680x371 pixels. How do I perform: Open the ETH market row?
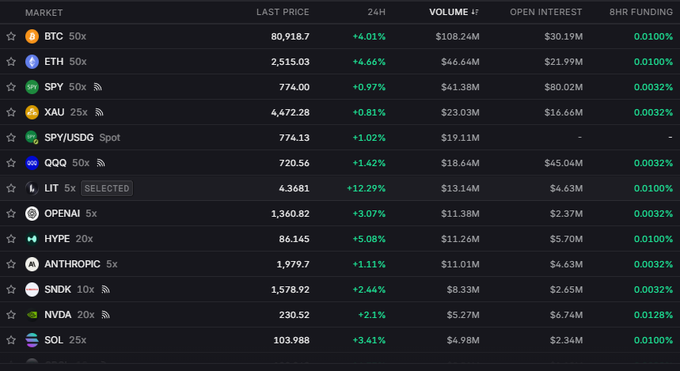(x=340, y=62)
